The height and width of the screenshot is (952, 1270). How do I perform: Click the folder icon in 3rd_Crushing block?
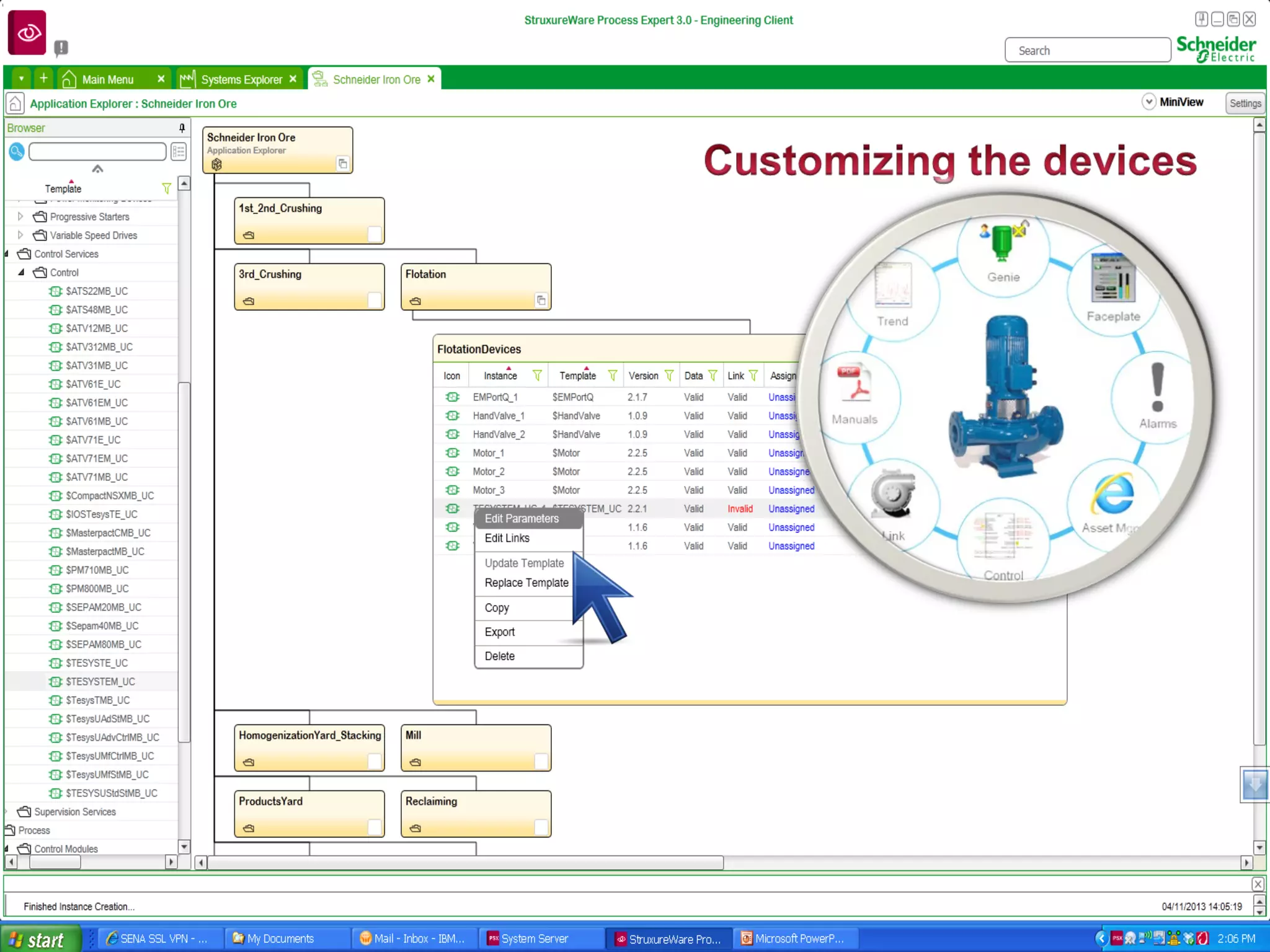pos(249,301)
